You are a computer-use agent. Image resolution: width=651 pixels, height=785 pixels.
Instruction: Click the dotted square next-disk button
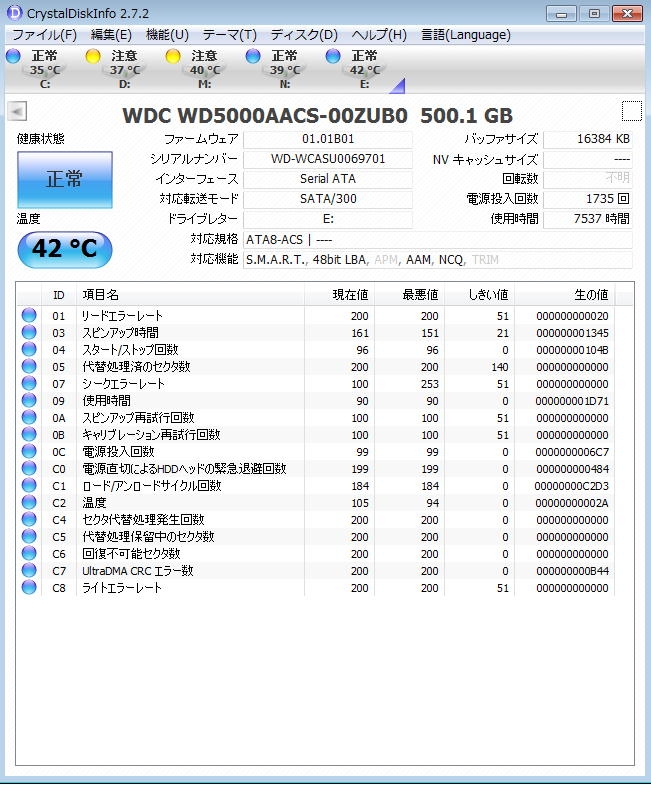click(x=631, y=111)
